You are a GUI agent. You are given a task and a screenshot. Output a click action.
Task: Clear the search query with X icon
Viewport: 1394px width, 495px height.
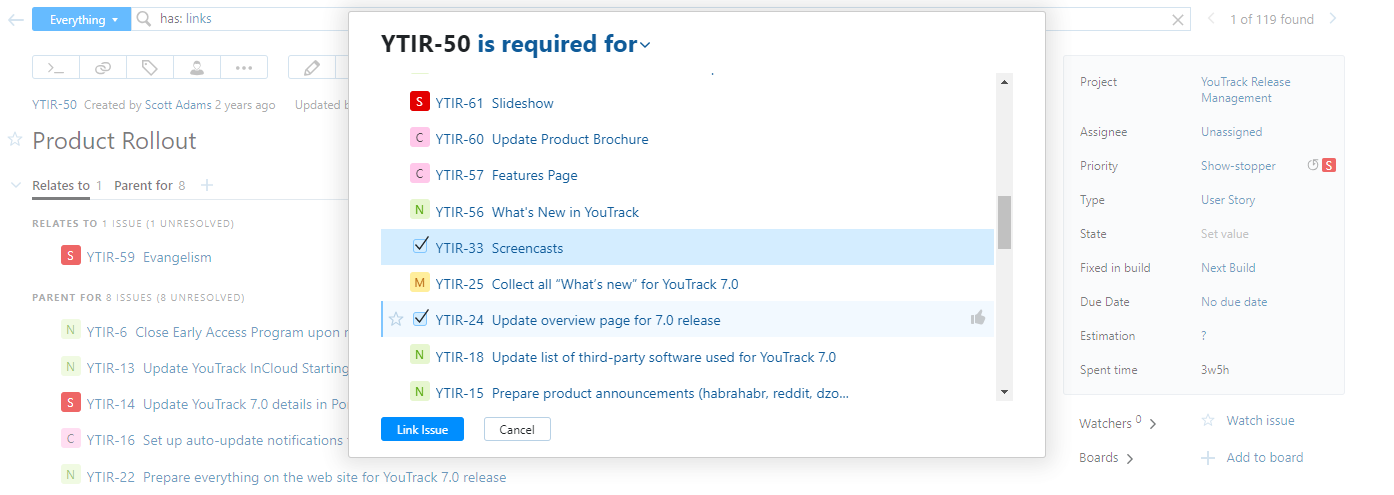(1178, 19)
